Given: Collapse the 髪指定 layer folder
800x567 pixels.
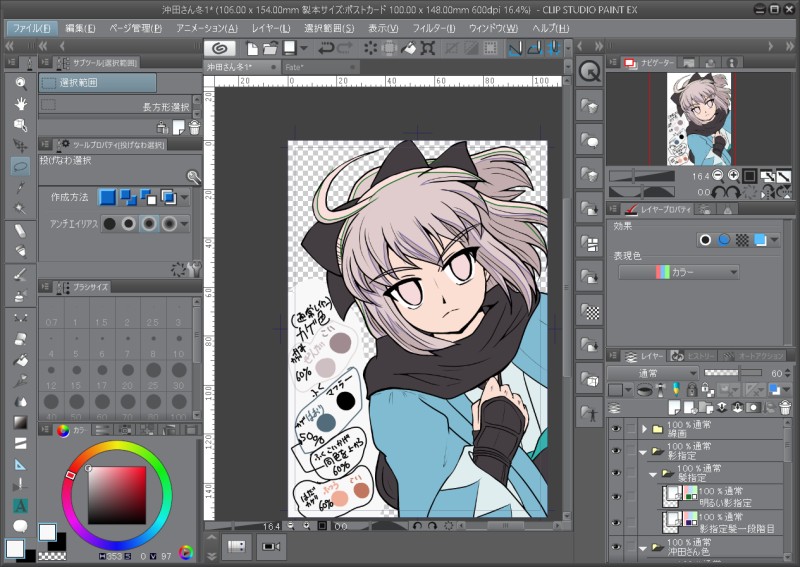Looking at the screenshot, I should pos(653,474).
